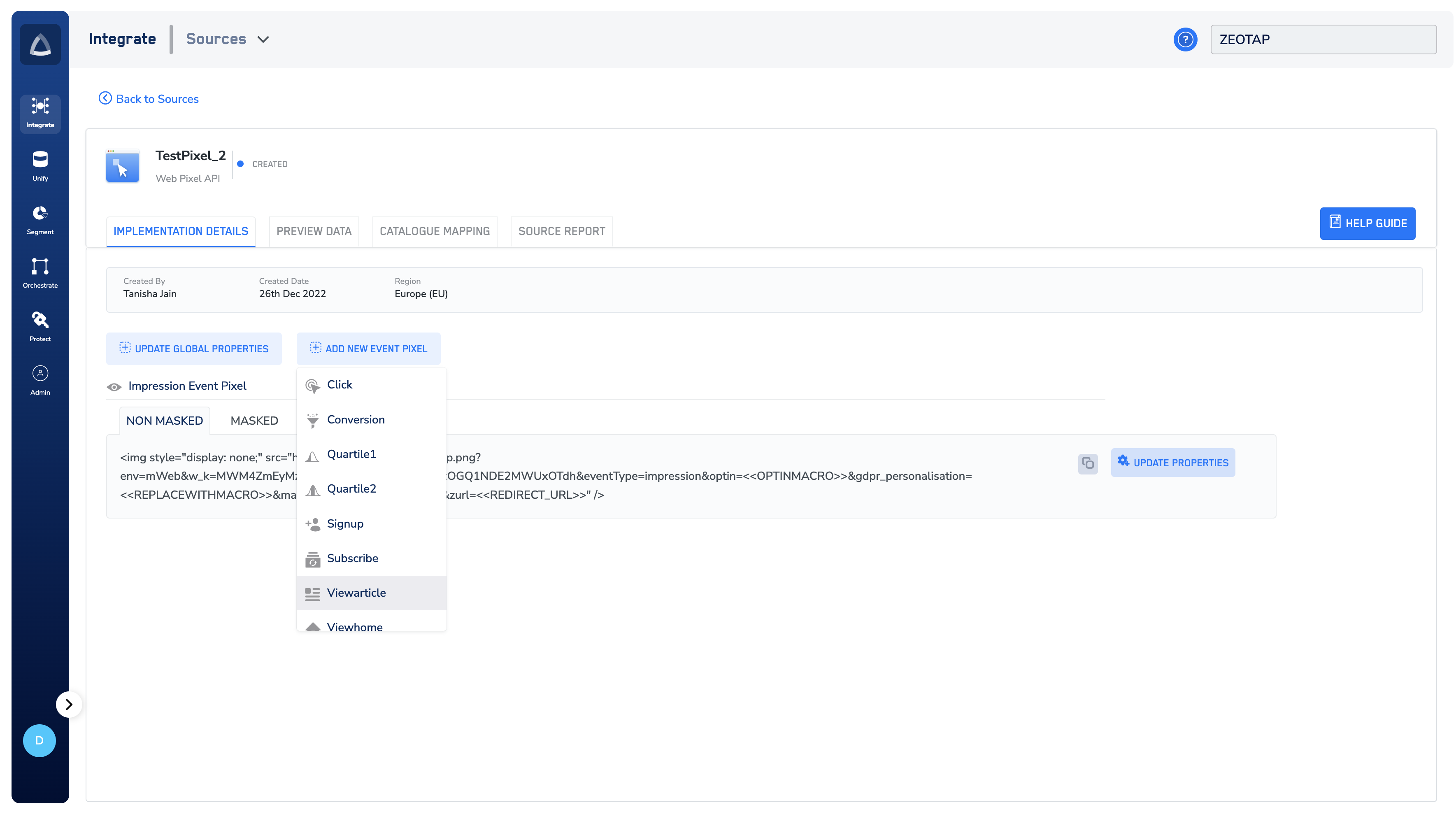
Task: Expand the Sources dropdown chevron
Action: (x=263, y=40)
